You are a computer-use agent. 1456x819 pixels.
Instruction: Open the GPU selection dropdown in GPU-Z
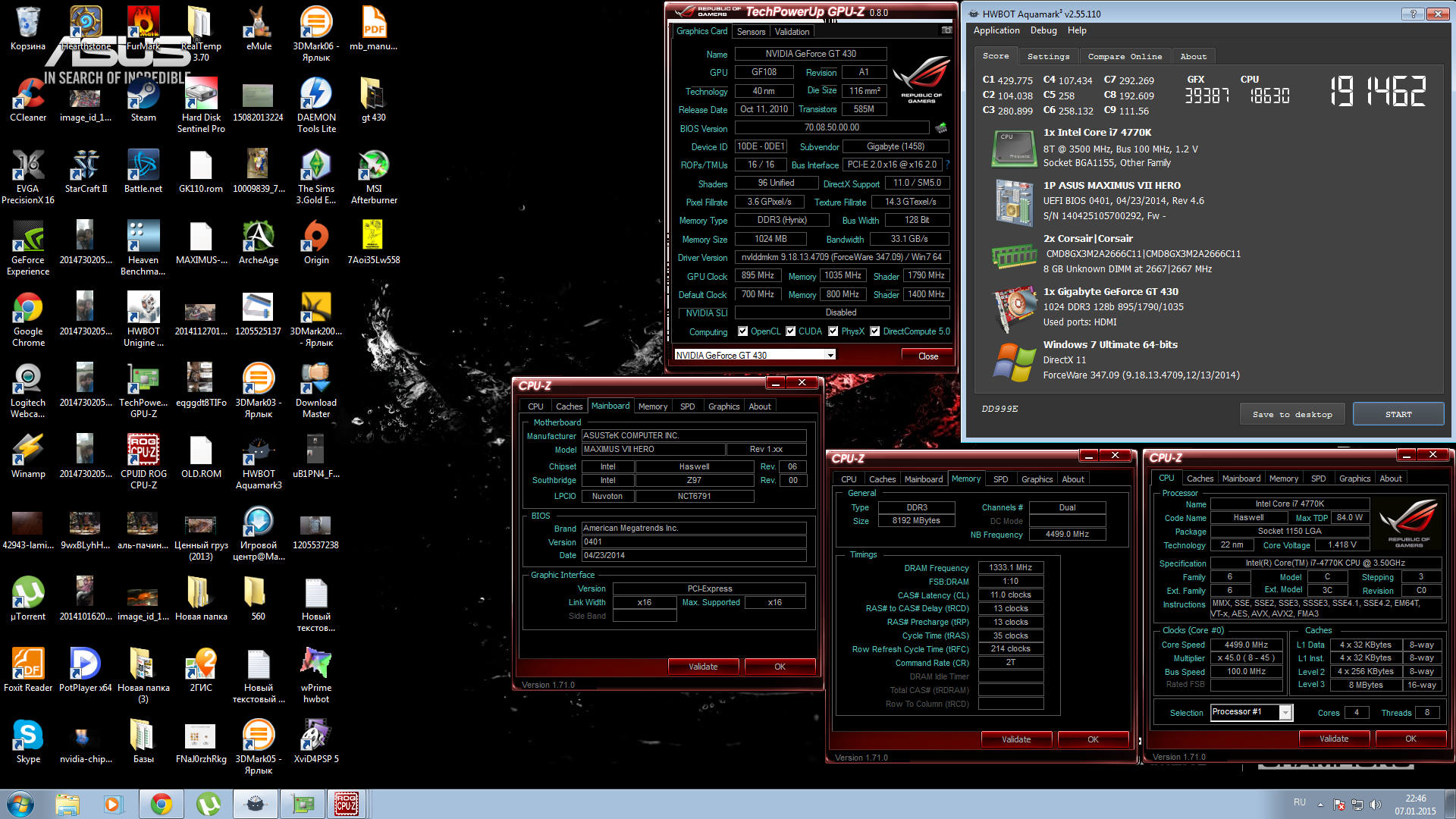click(755, 355)
